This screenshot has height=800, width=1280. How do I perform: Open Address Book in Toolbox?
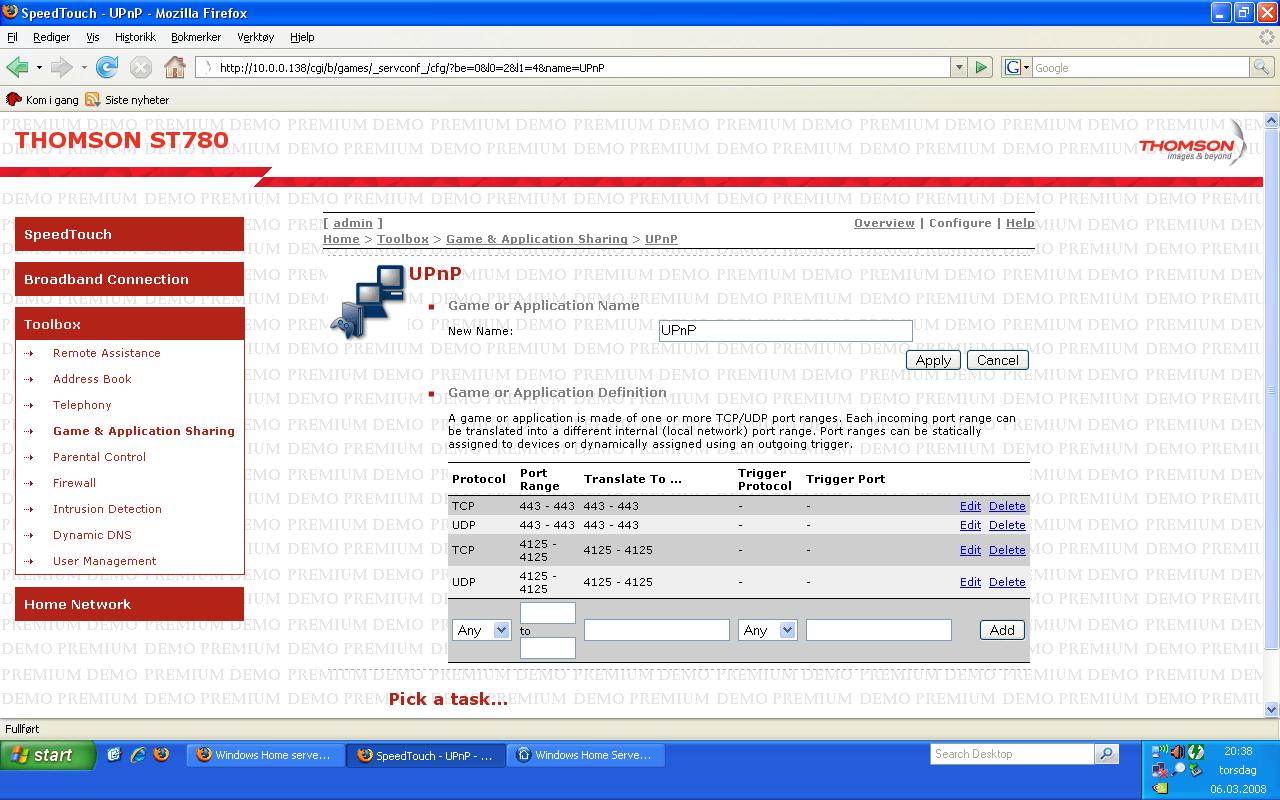tap(92, 379)
